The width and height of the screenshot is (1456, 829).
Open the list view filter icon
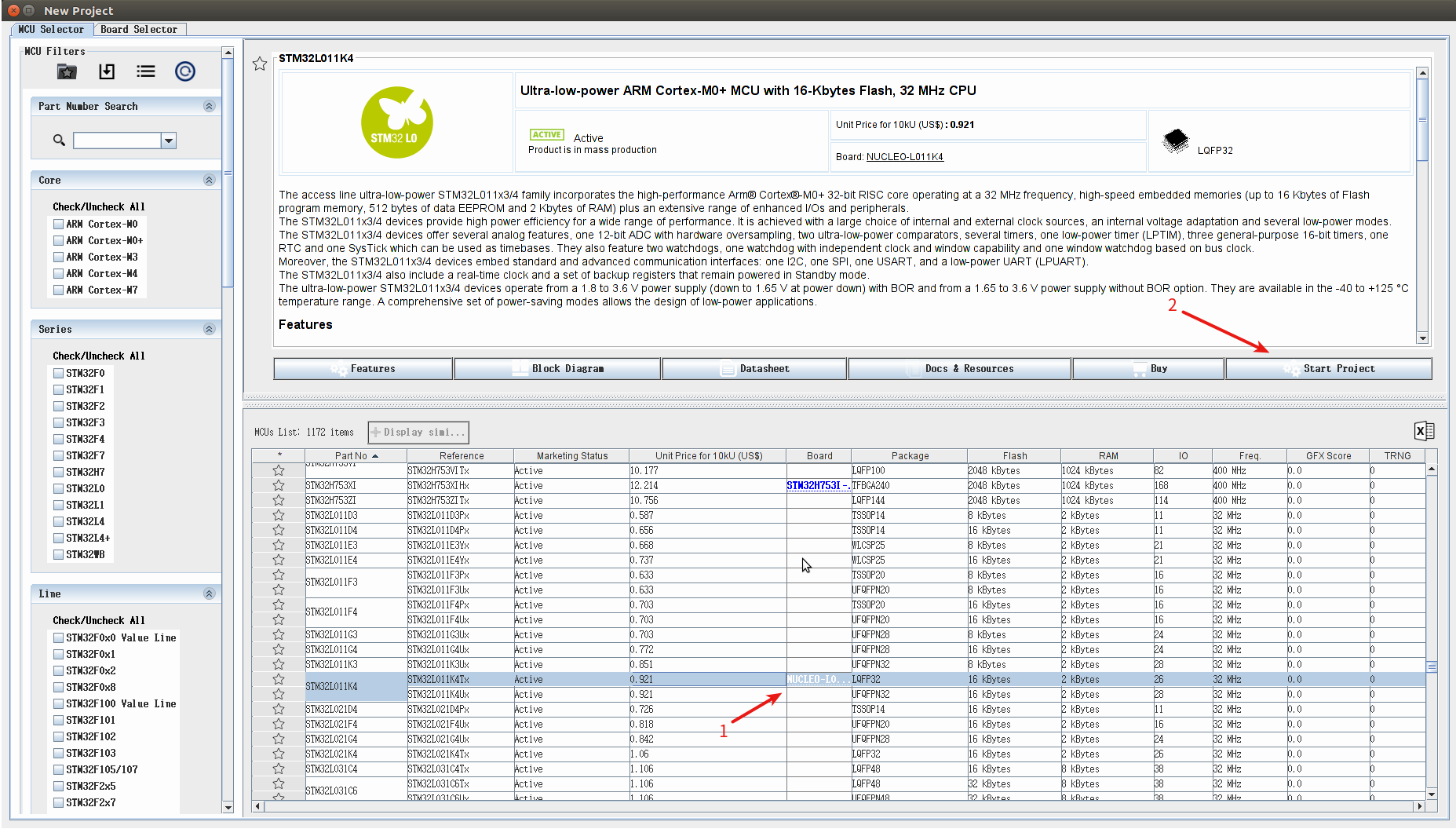click(x=146, y=71)
